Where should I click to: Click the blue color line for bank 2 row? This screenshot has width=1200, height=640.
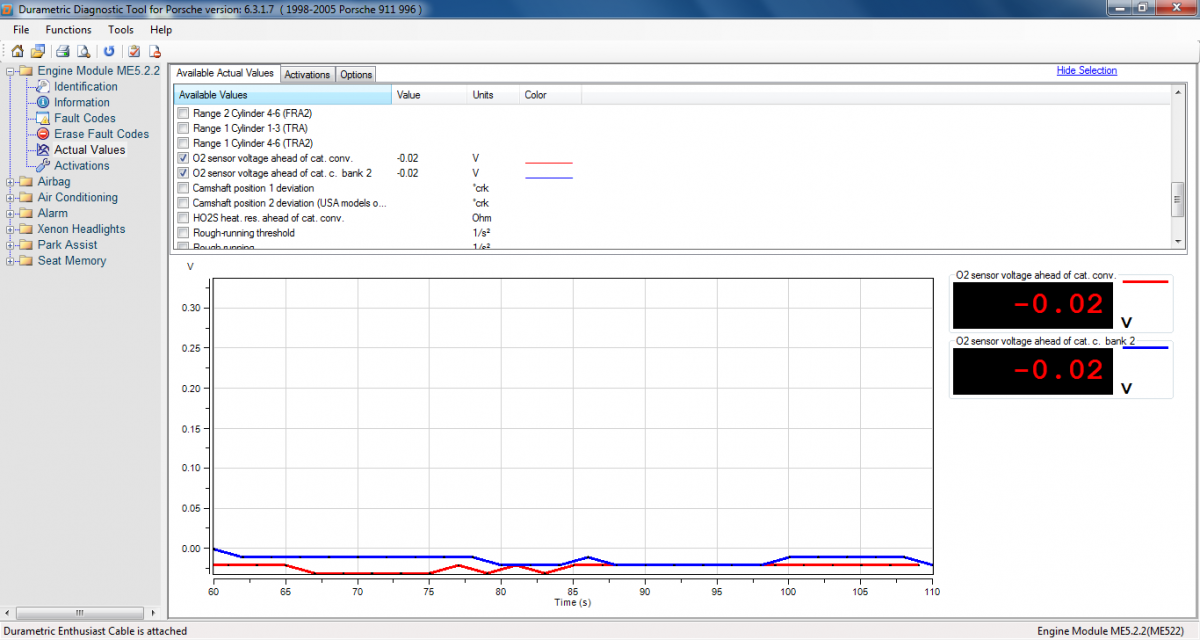tap(549, 177)
